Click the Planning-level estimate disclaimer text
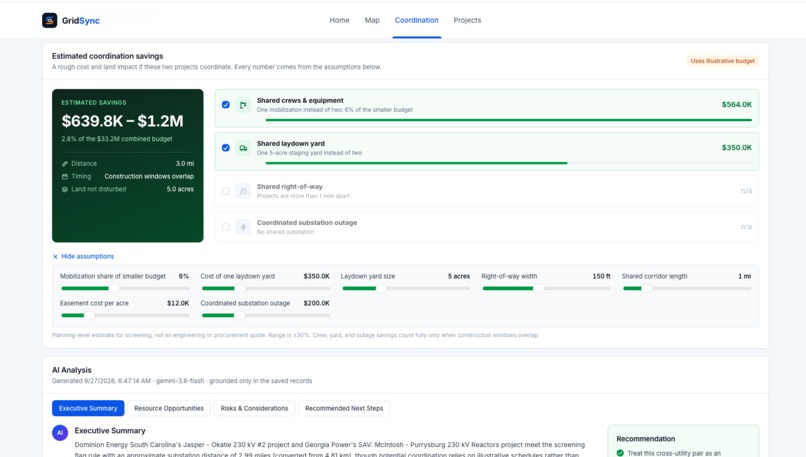The image size is (806, 457). (x=296, y=335)
